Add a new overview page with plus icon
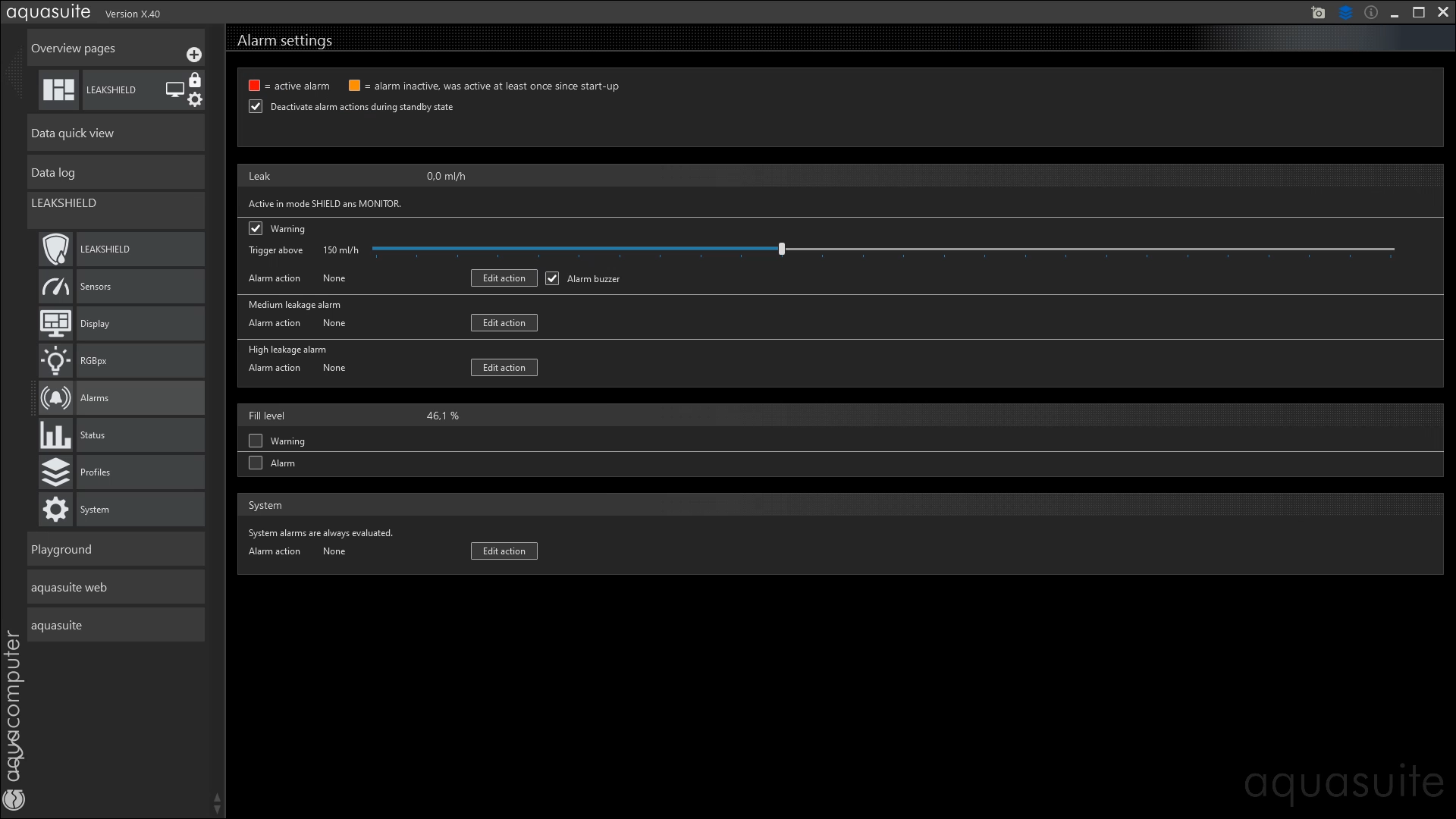This screenshot has width=1456, height=819. [x=194, y=55]
